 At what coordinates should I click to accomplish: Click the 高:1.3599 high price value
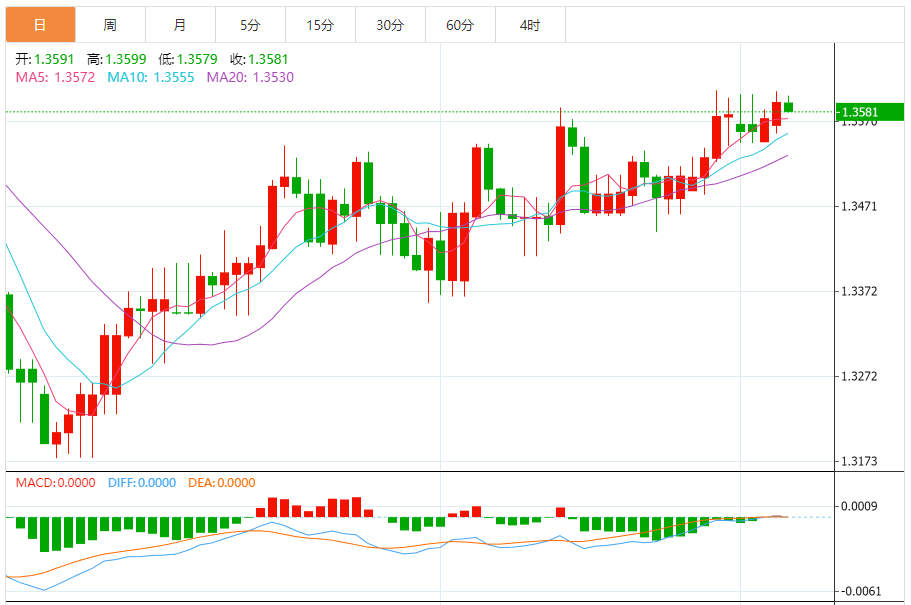116,59
